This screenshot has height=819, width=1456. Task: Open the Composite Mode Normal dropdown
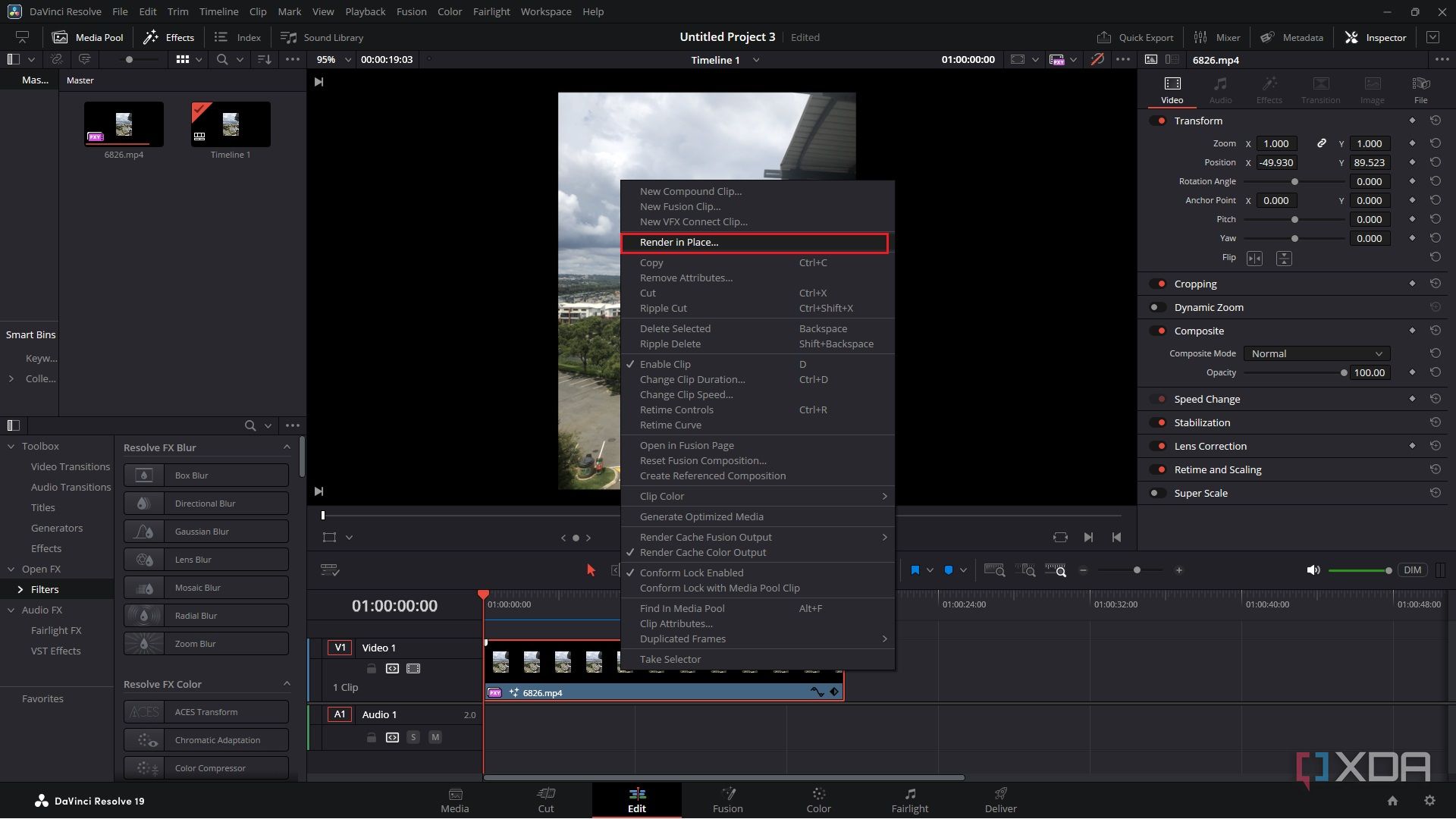pyautogui.click(x=1316, y=353)
